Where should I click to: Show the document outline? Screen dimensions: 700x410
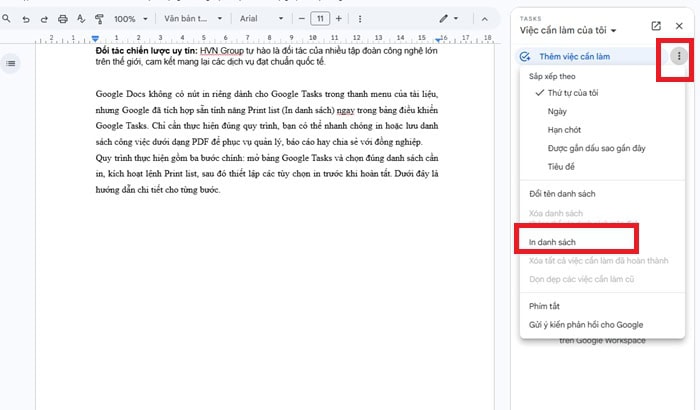(11, 63)
